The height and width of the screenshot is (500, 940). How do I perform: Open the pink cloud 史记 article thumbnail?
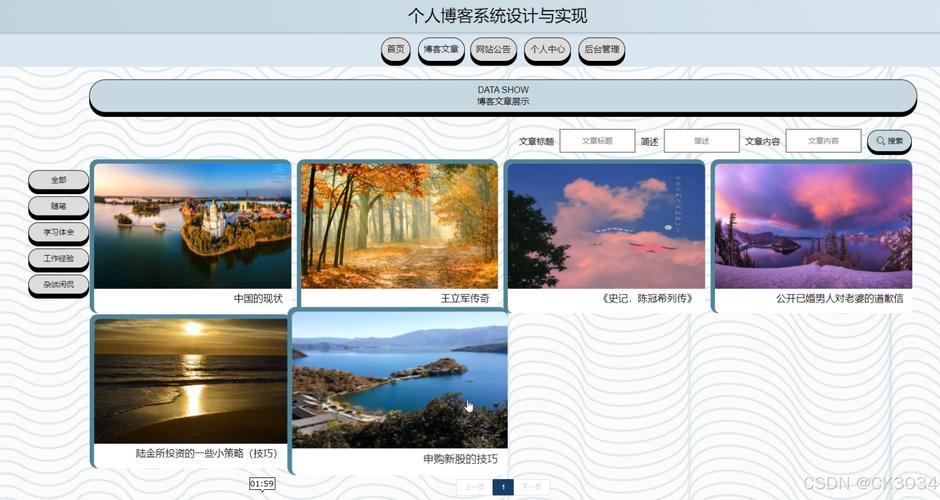[x=606, y=226]
